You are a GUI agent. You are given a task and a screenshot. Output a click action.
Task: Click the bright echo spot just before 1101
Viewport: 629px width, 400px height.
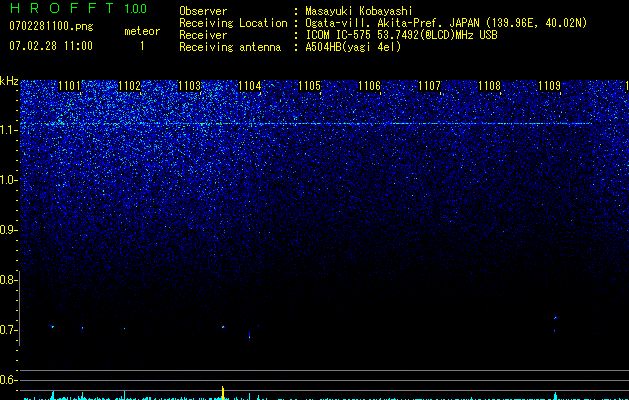tap(53, 327)
